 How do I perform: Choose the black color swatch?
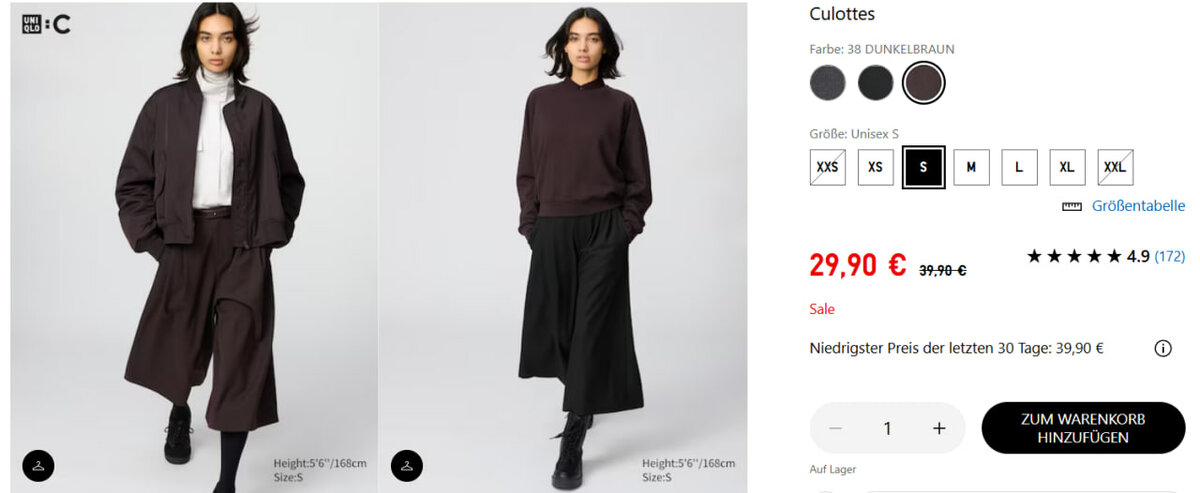coord(875,83)
